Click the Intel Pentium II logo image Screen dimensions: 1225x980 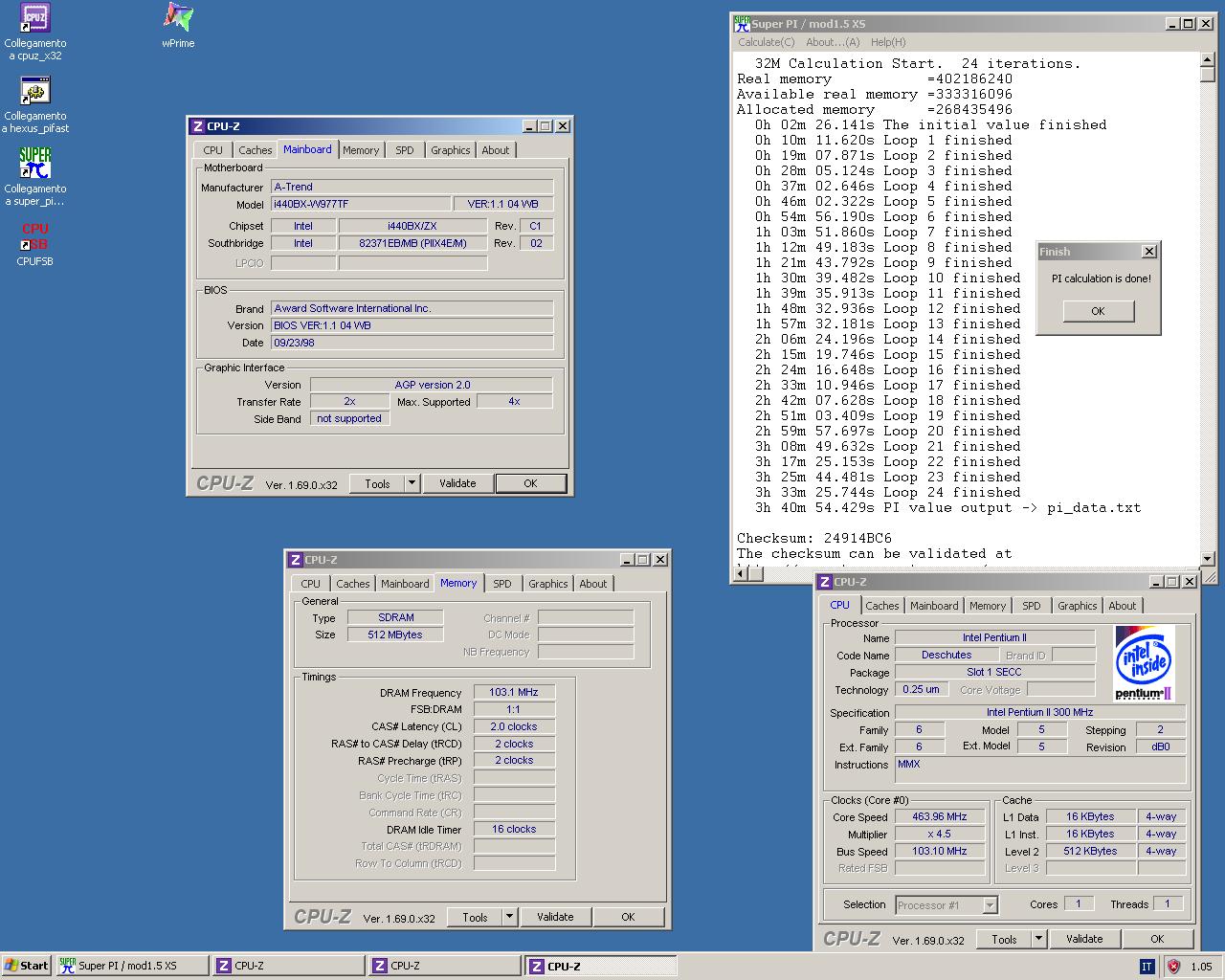point(1144,664)
